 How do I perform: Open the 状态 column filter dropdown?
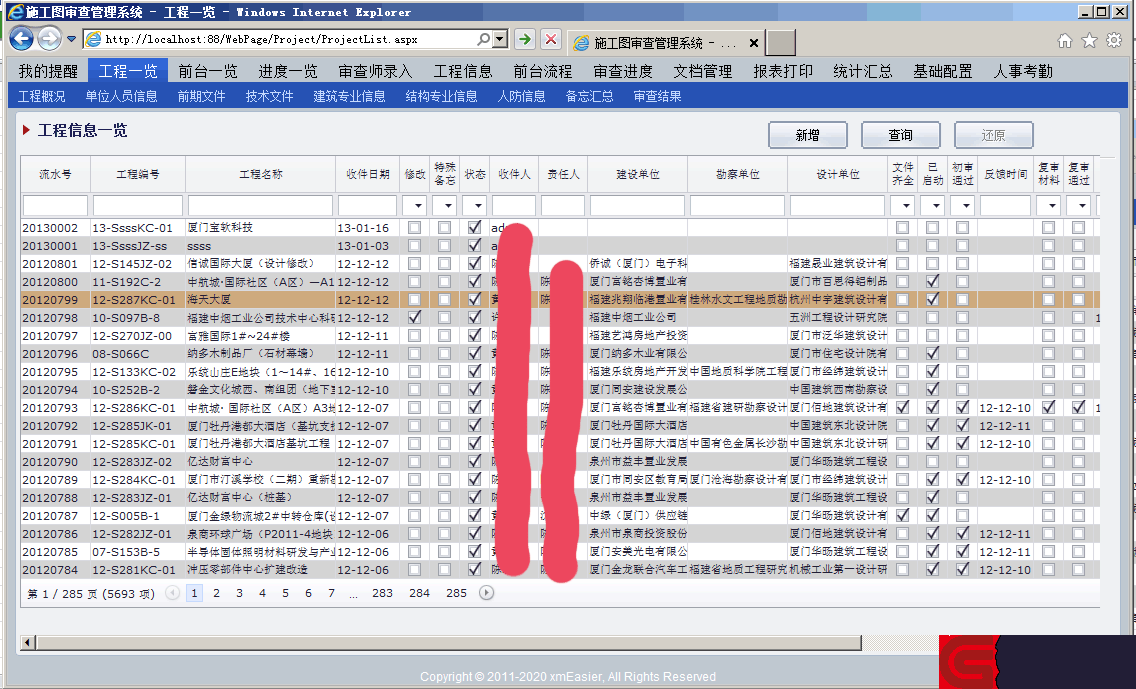coord(478,206)
